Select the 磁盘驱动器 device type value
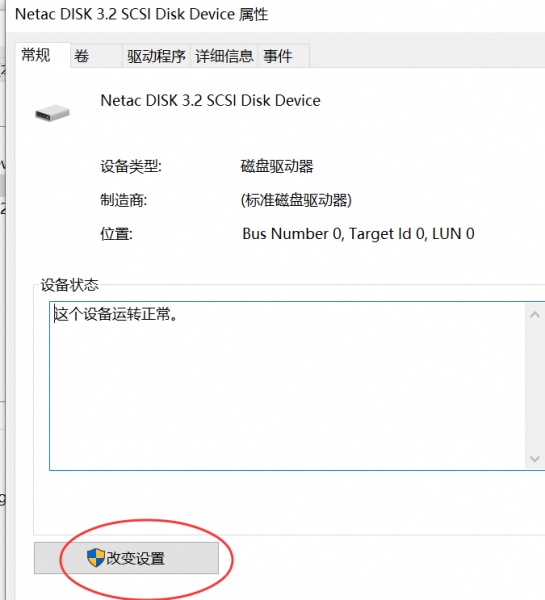Viewport: 545px width, 600px height. (x=277, y=166)
